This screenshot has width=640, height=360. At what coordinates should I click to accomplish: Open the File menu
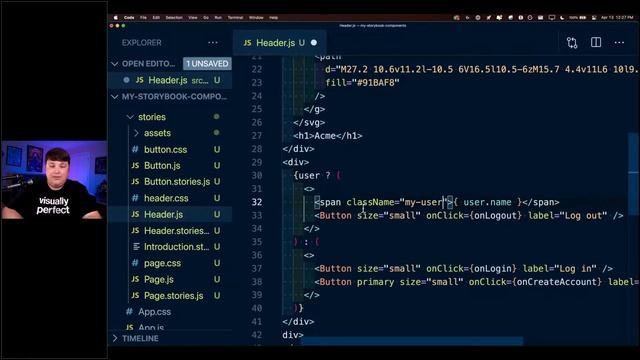click(x=143, y=18)
